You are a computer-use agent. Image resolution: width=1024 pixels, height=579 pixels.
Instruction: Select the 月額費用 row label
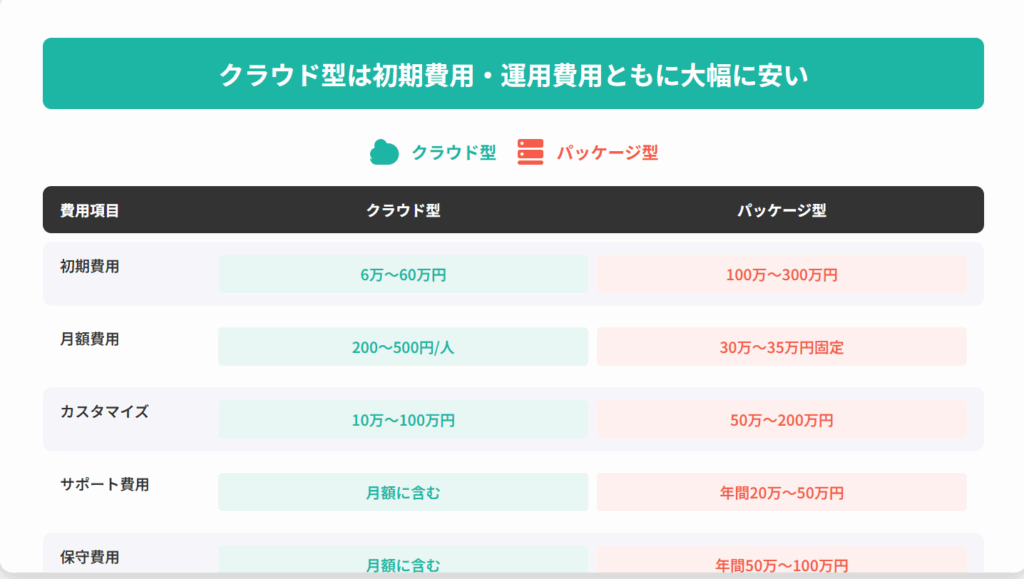click(x=90, y=339)
